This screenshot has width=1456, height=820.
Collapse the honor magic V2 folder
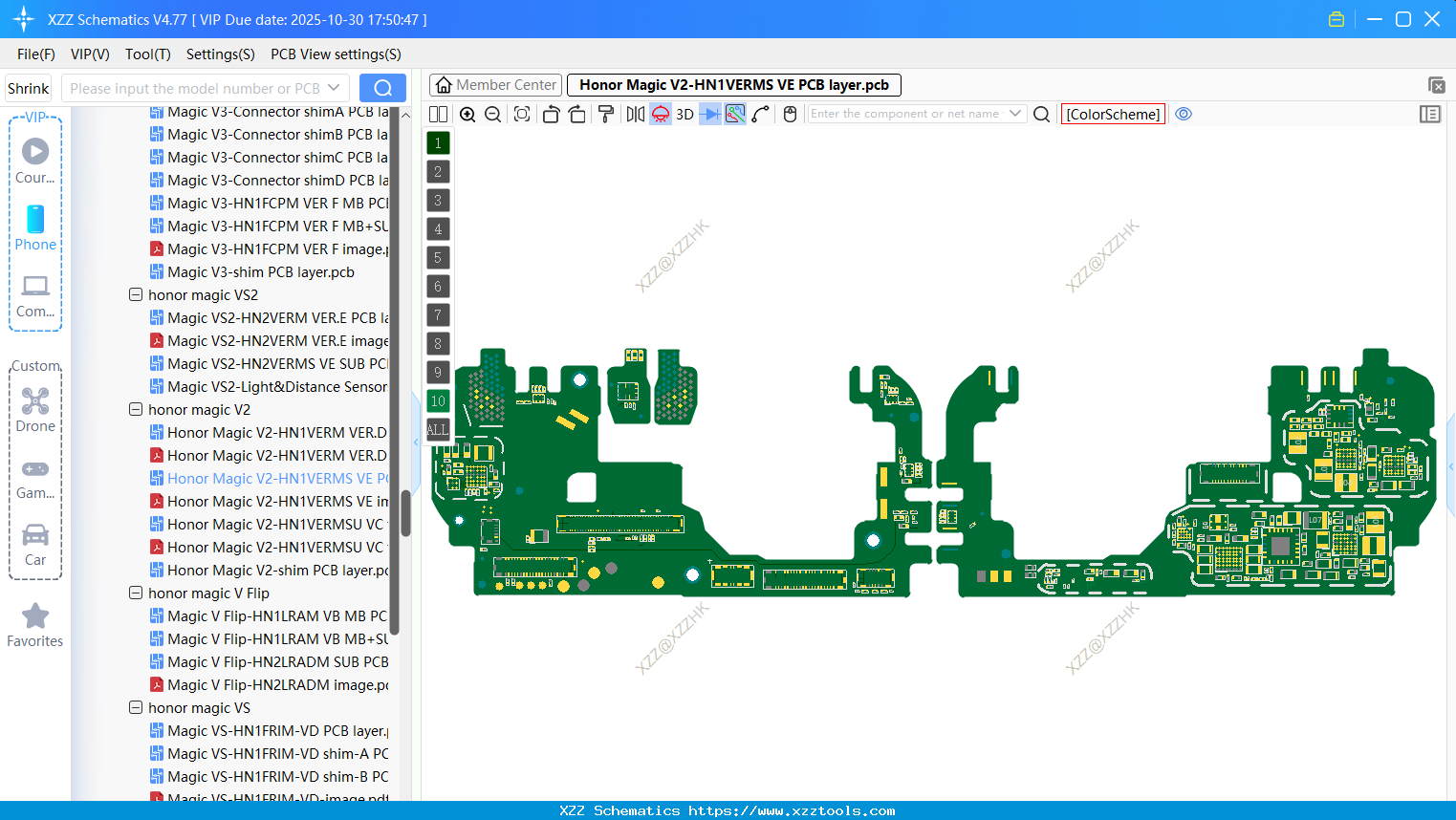[136, 409]
